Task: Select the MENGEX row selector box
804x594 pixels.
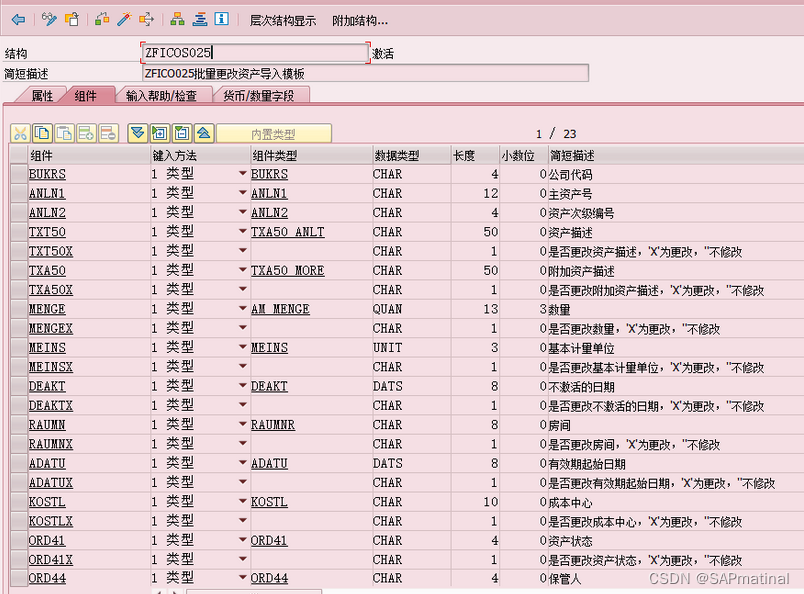Action: click(x=19, y=328)
